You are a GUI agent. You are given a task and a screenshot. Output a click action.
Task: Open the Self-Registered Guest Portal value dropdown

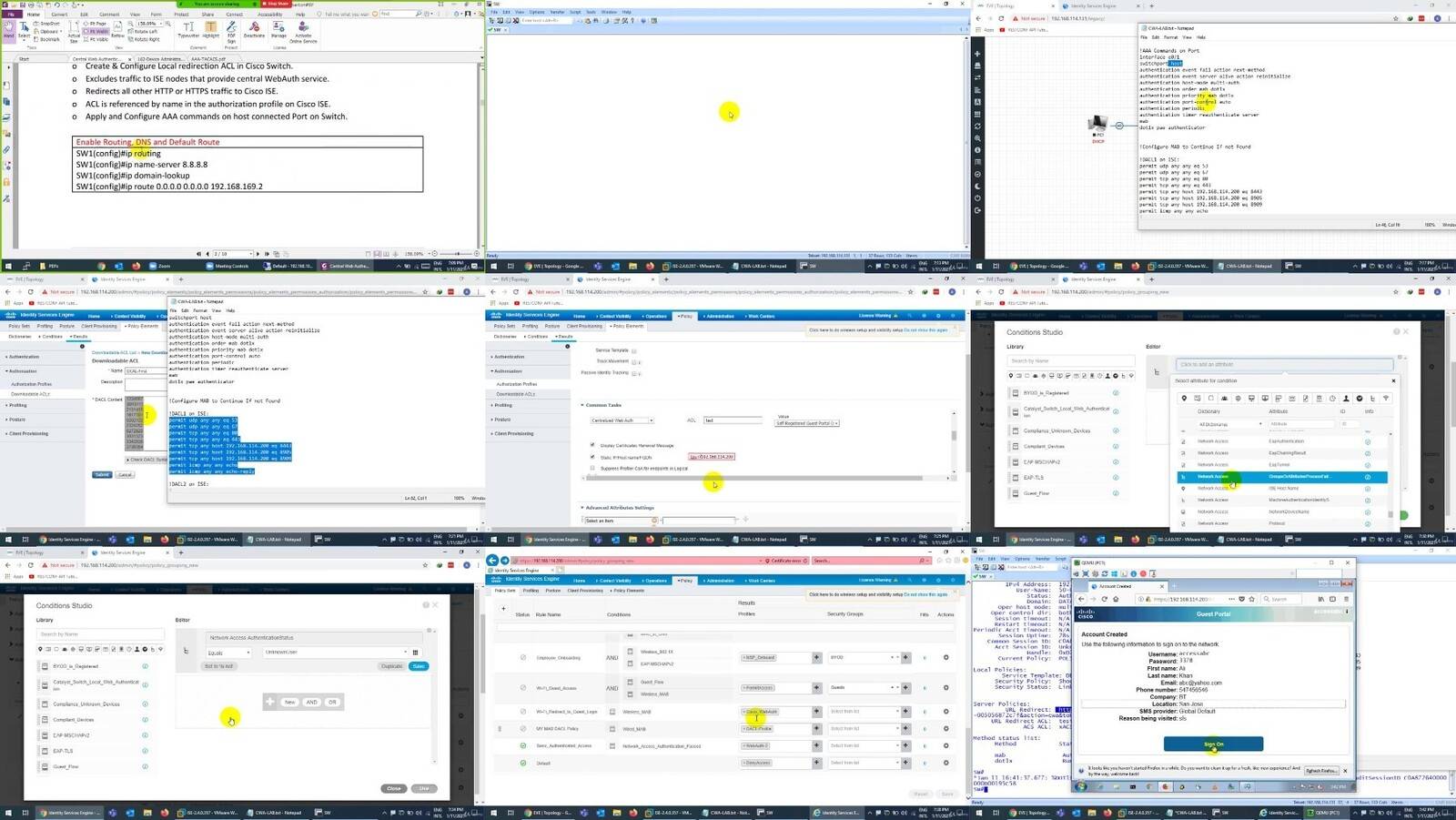click(x=807, y=423)
